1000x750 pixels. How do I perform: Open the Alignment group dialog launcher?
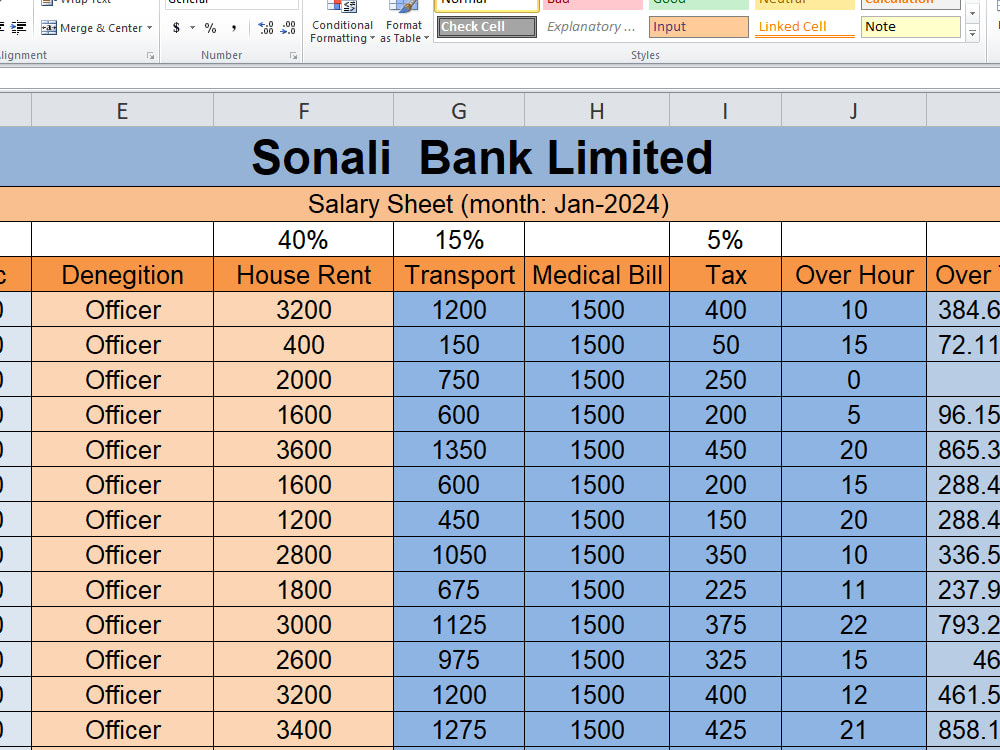pos(151,56)
